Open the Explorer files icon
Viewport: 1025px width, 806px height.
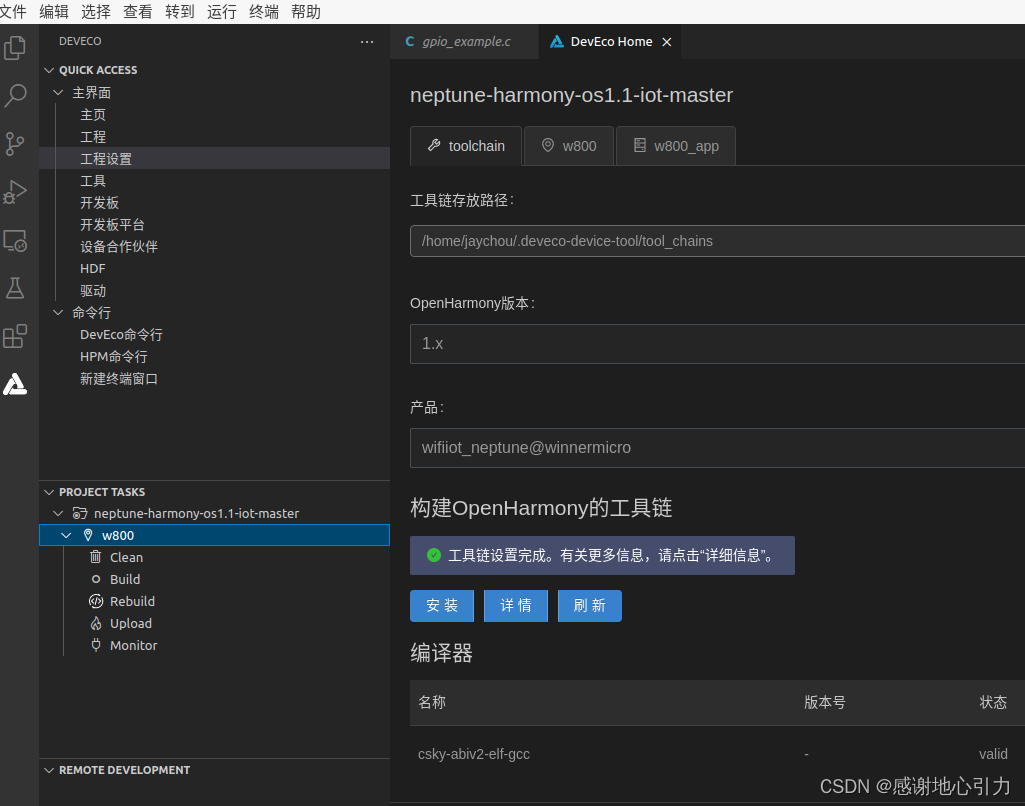pyautogui.click(x=15, y=48)
